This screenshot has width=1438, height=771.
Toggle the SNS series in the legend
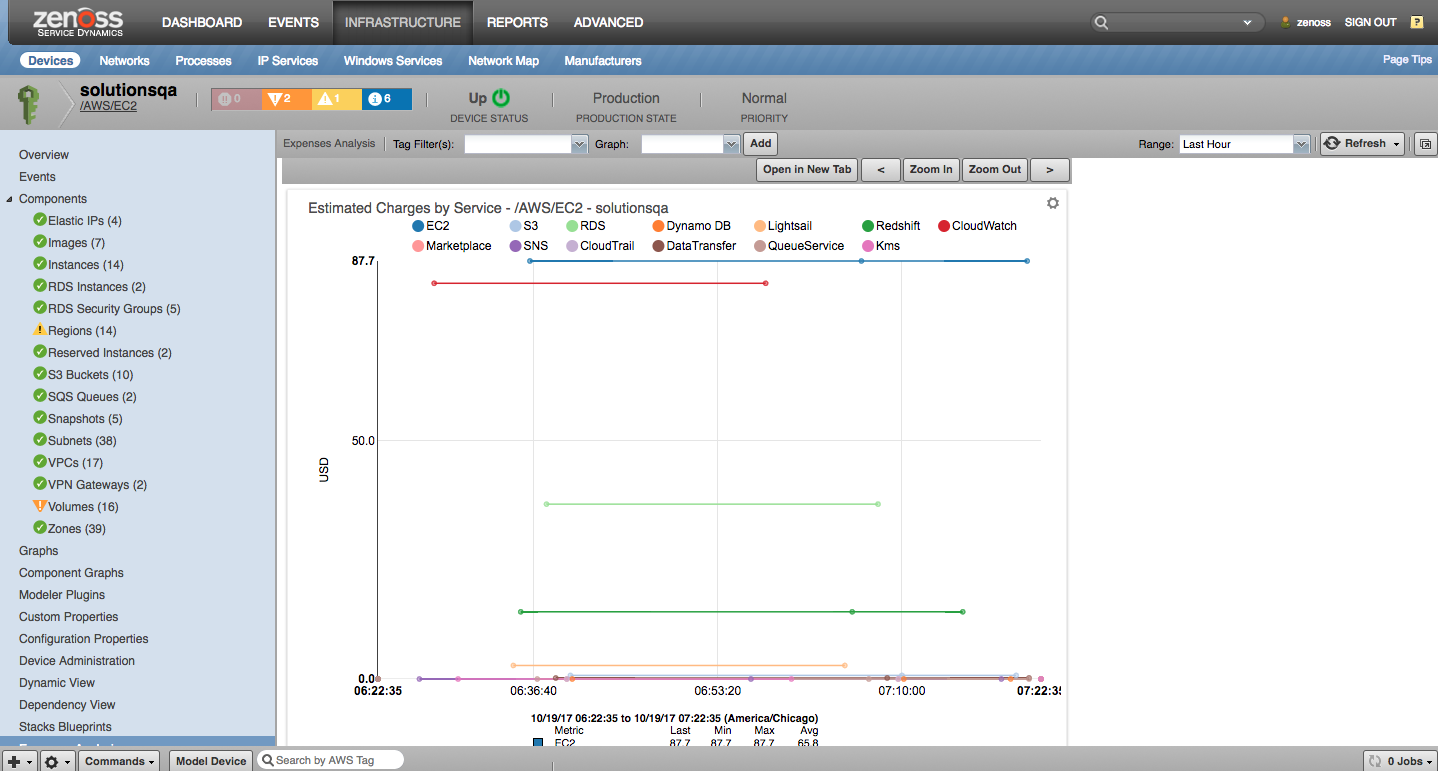pyautogui.click(x=528, y=246)
